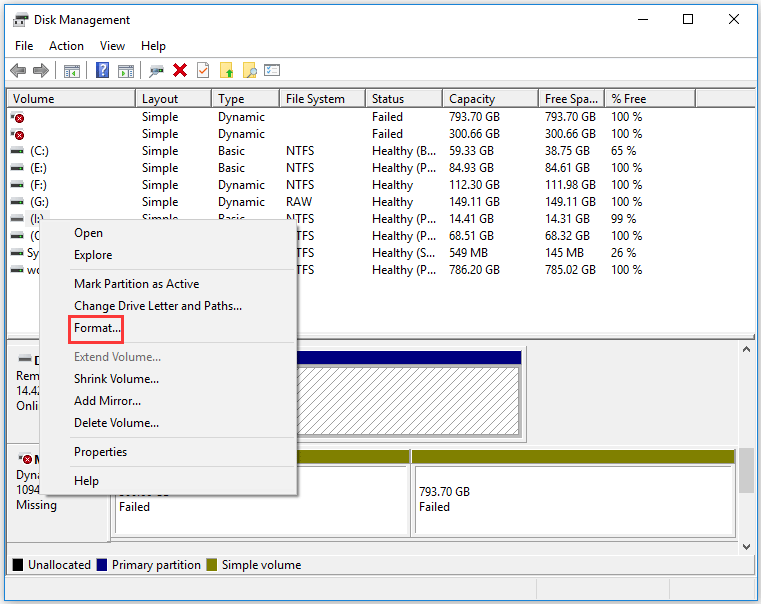Viewport: 761px width, 604px height.
Task: Click the Back arrow toolbar icon
Action: (18, 71)
